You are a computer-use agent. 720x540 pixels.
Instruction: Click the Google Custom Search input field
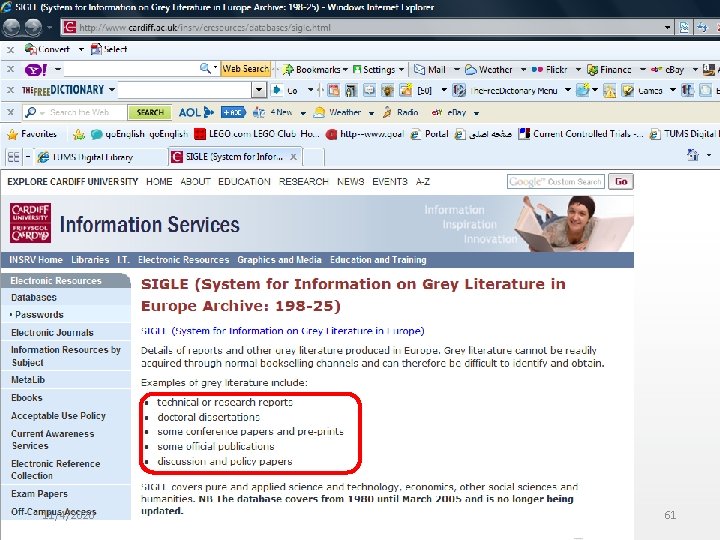click(x=556, y=181)
